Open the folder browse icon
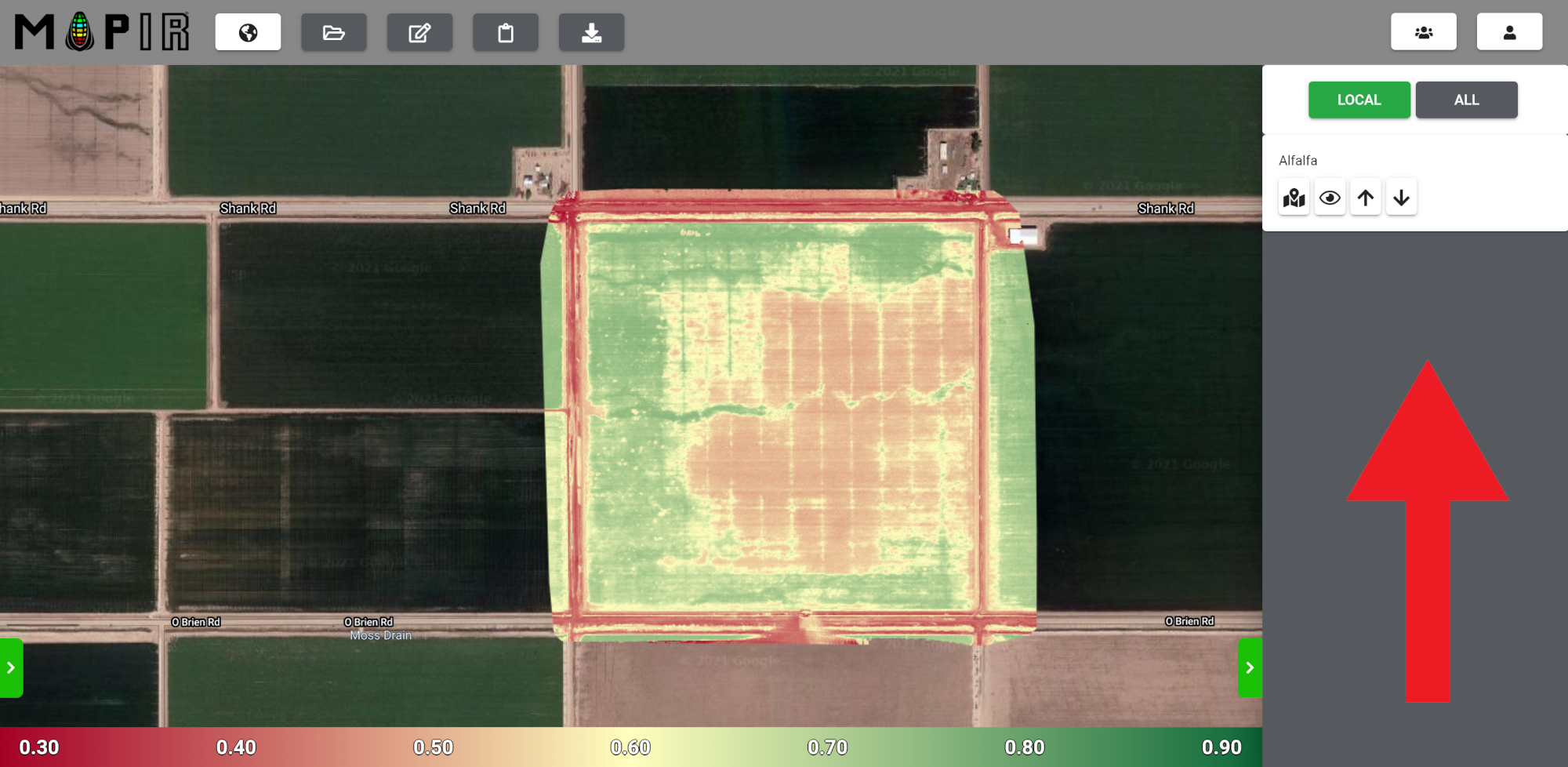Image resolution: width=1568 pixels, height=767 pixels. (x=333, y=32)
